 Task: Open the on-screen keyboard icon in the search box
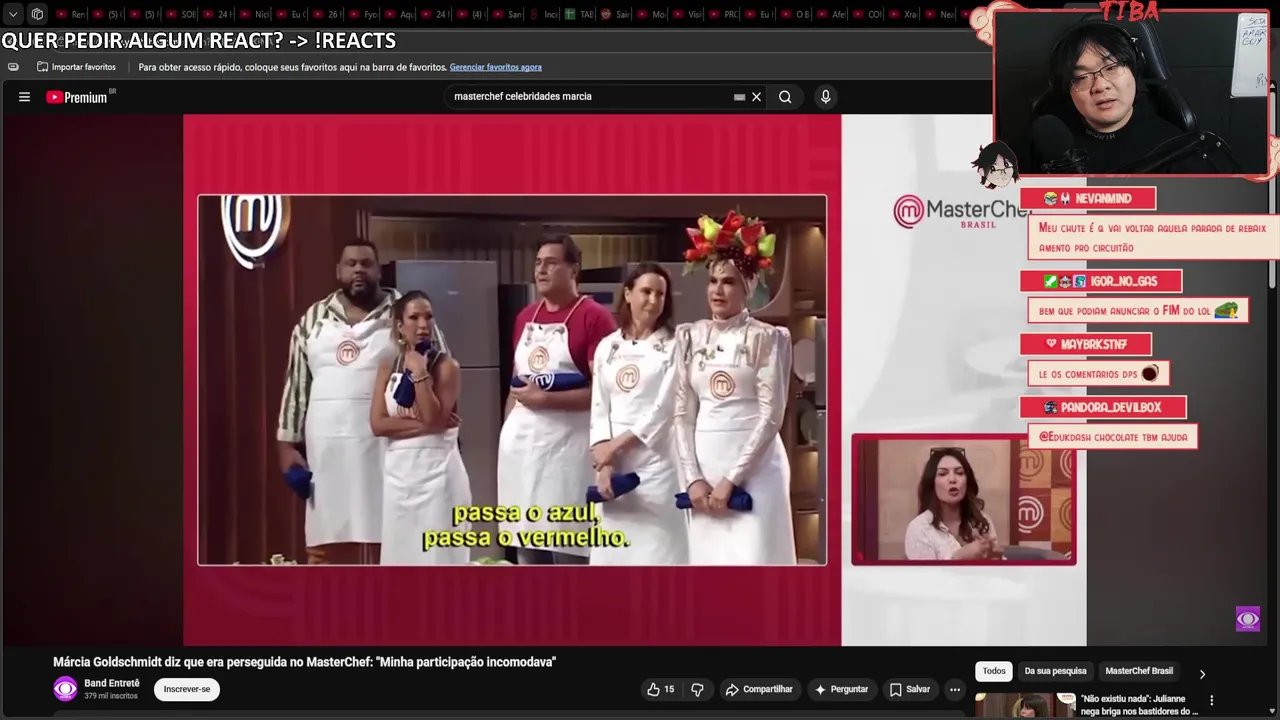[x=739, y=97]
